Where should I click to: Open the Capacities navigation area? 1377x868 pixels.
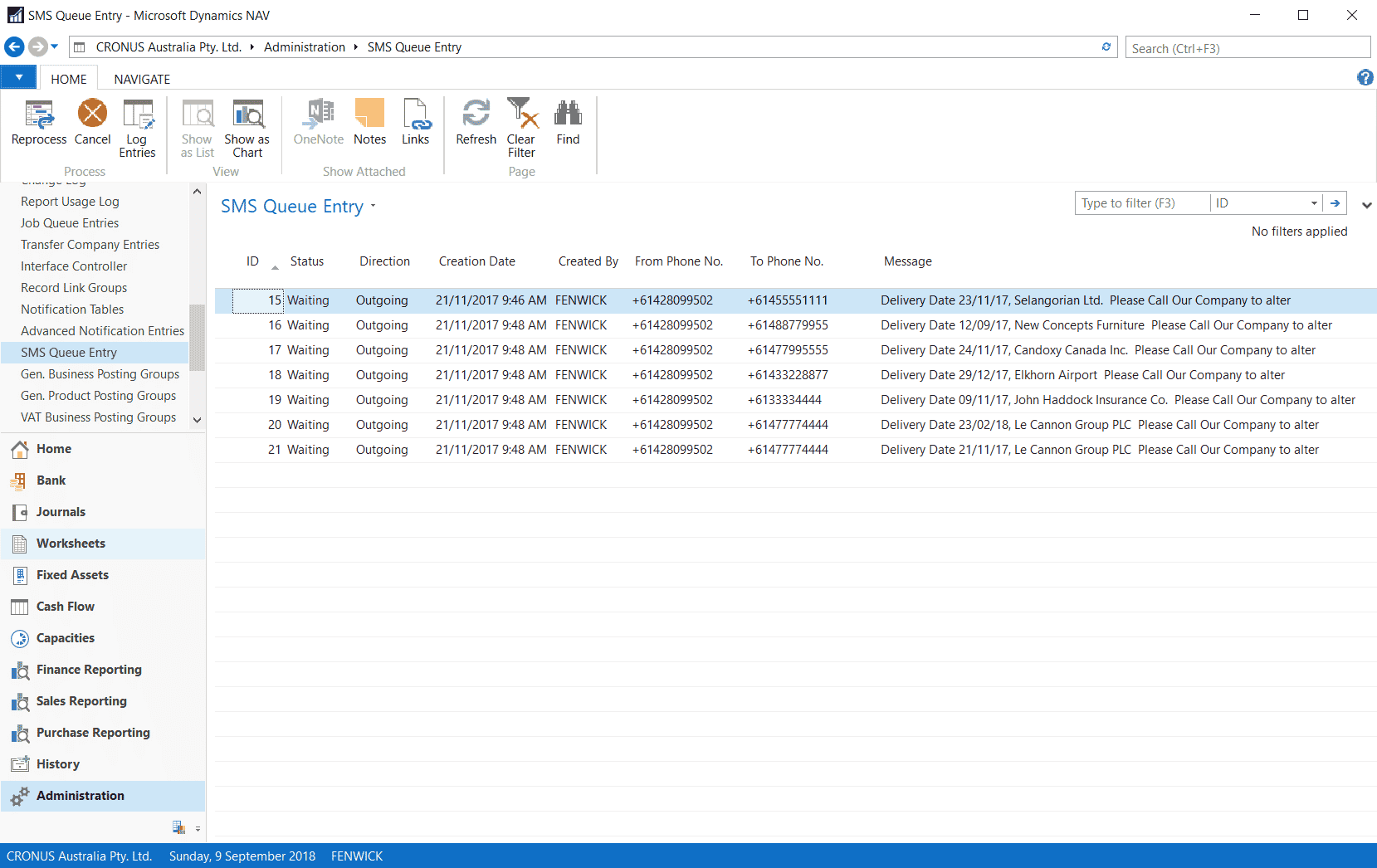[x=103, y=638]
